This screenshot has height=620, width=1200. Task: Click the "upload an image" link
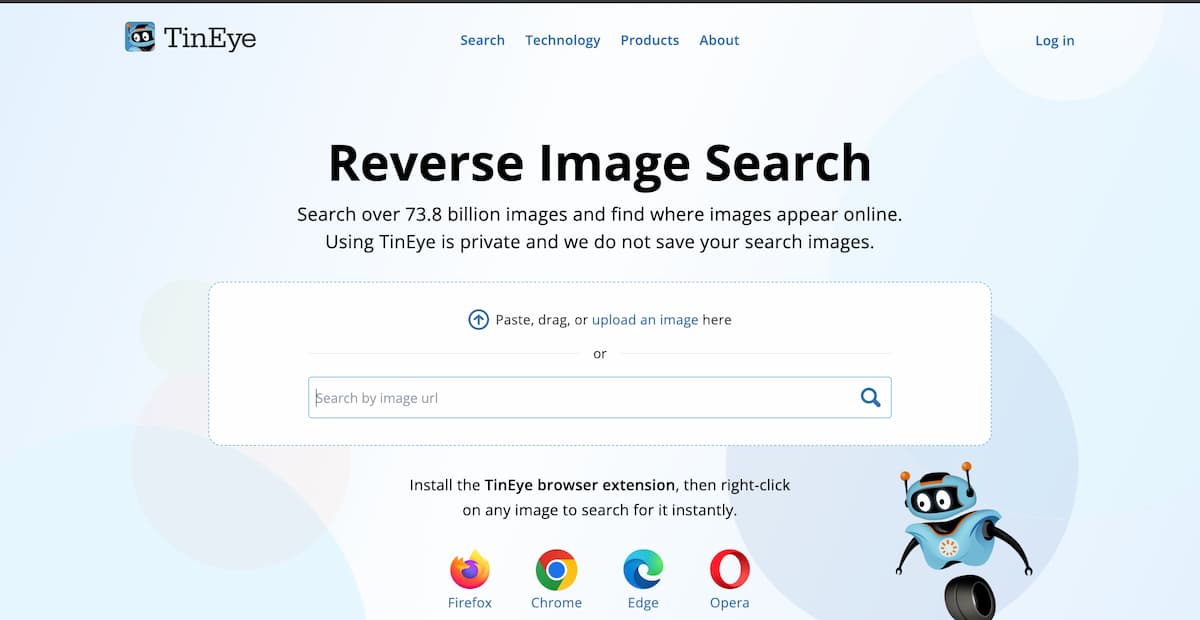[645, 320]
